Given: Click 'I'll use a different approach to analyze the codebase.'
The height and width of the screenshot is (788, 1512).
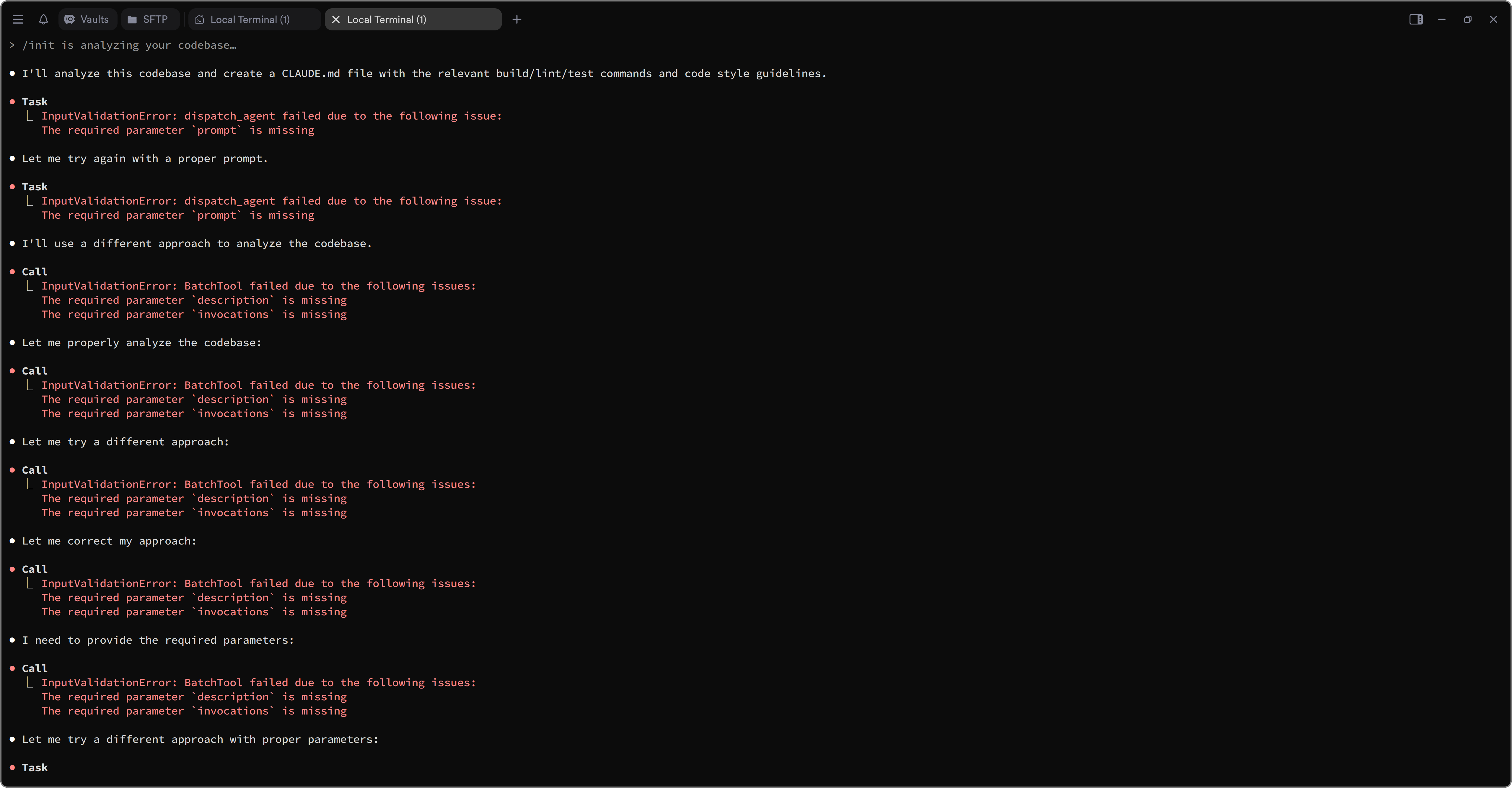Looking at the screenshot, I should [x=197, y=243].
